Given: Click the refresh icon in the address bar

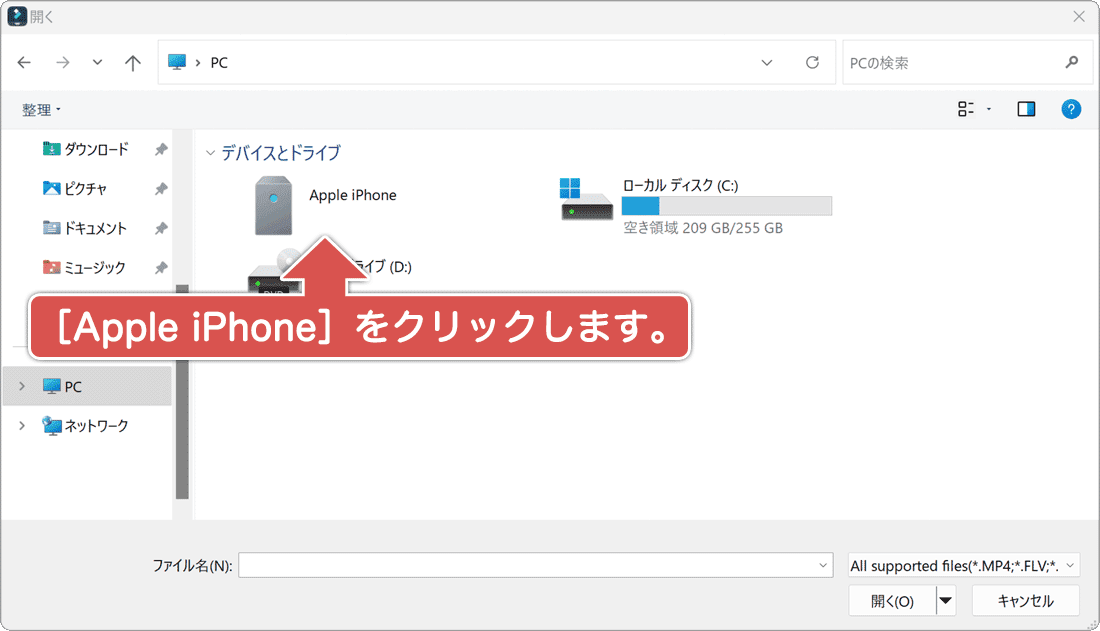Looking at the screenshot, I should pyautogui.click(x=812, y=62).
